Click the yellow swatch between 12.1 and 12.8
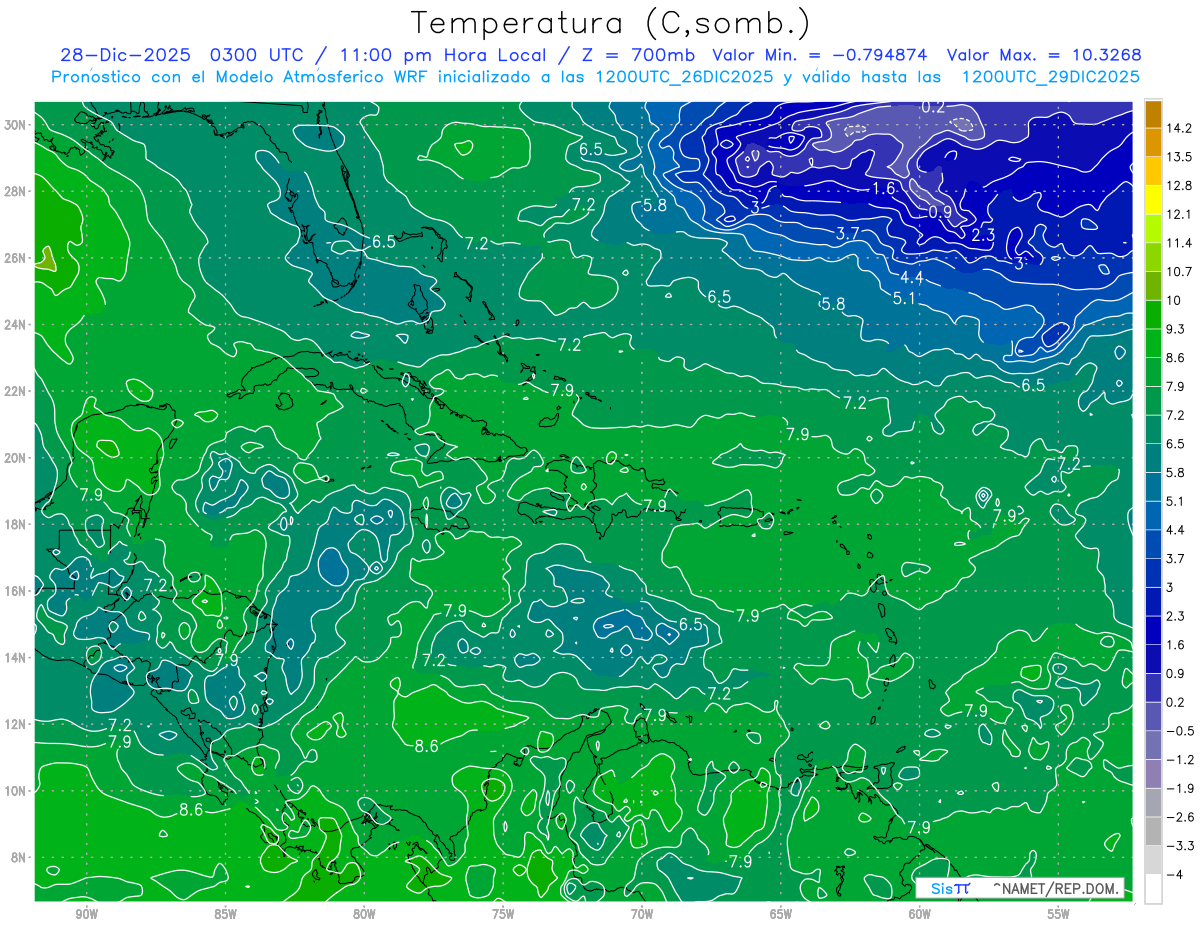1200x927 pixels. coord(1152,200)
